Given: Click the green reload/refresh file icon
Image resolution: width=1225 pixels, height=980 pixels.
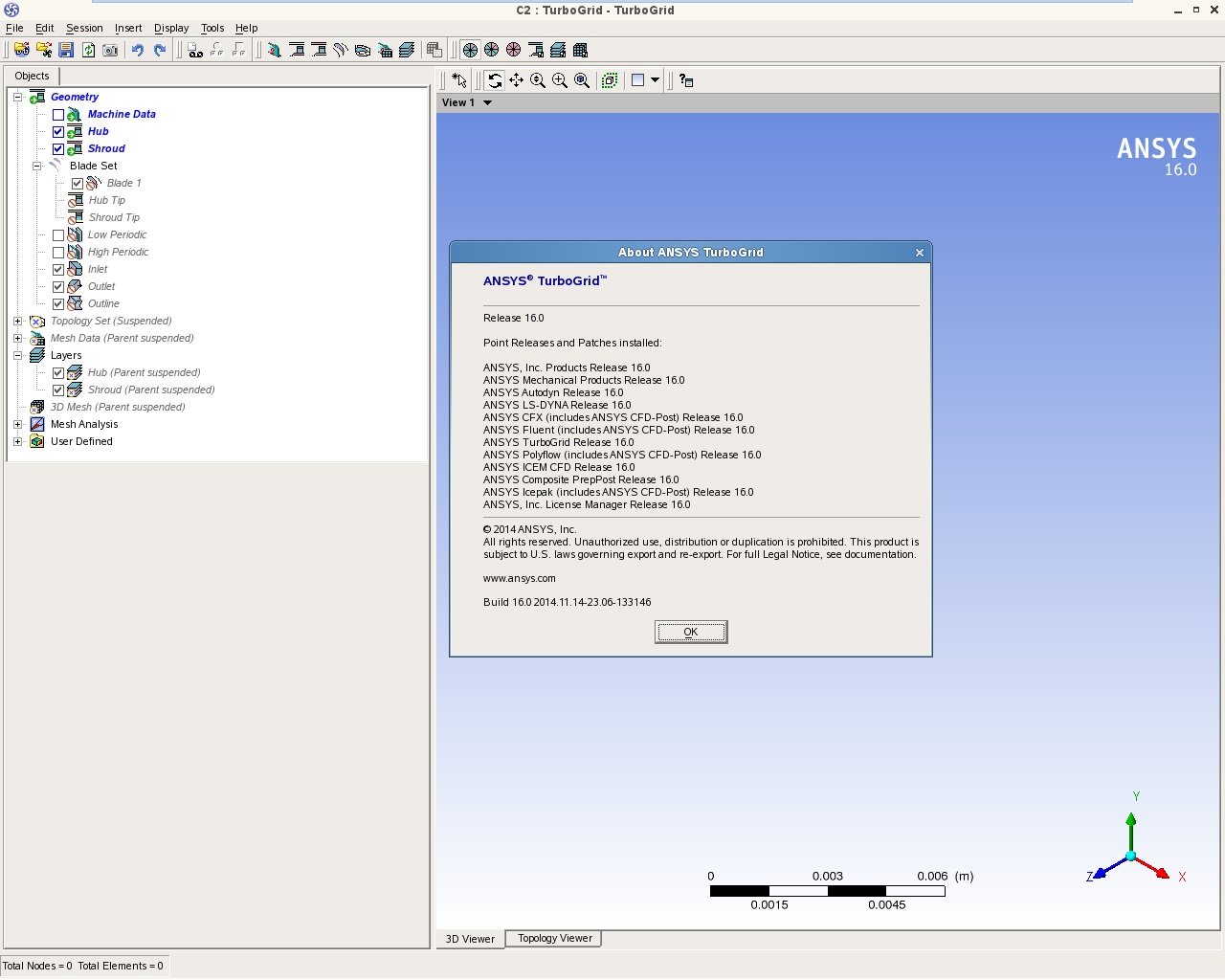Looking at the screenshot, I should 88,50.
